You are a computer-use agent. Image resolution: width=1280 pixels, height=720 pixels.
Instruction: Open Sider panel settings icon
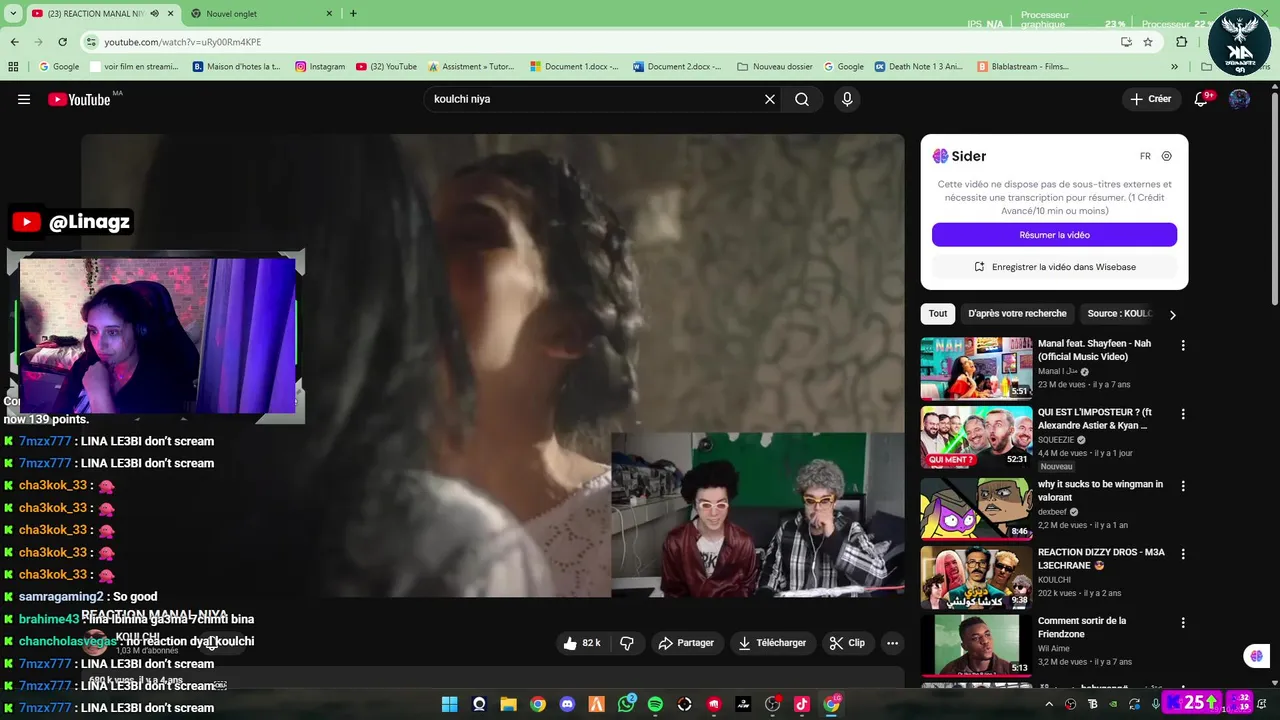(1166, 156)
